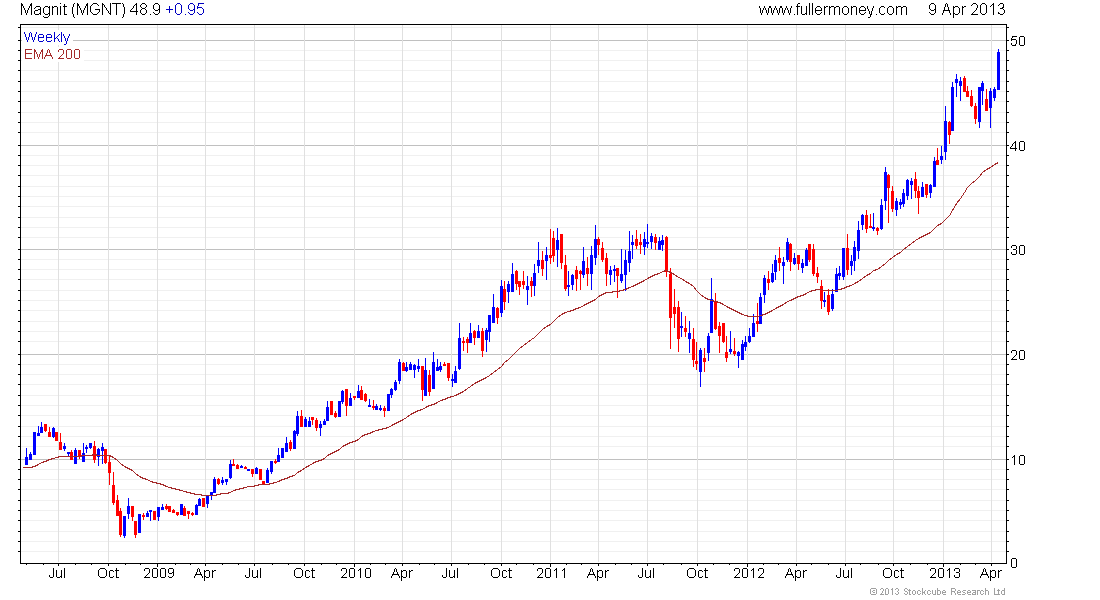Click the y-axis label 20
Screen dimensions: 1100x600
pyautogui.click(x=1018, y=355)
